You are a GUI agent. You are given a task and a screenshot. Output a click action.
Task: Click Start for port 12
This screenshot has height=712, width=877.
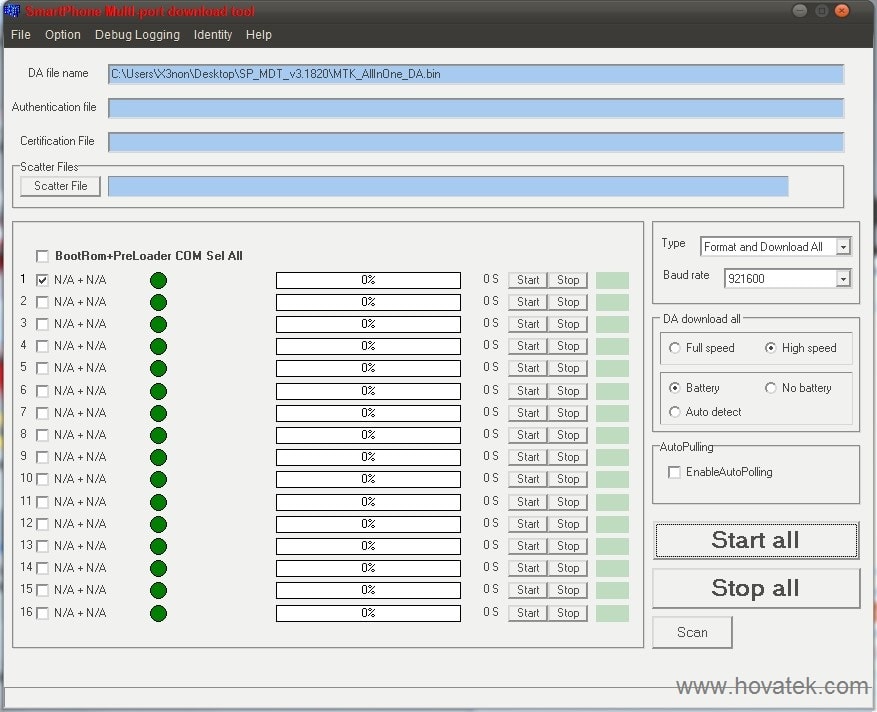coord(528,524)
